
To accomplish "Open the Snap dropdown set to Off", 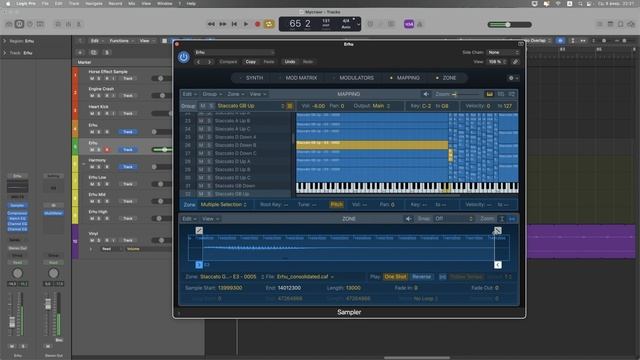I will coord(453,219).
